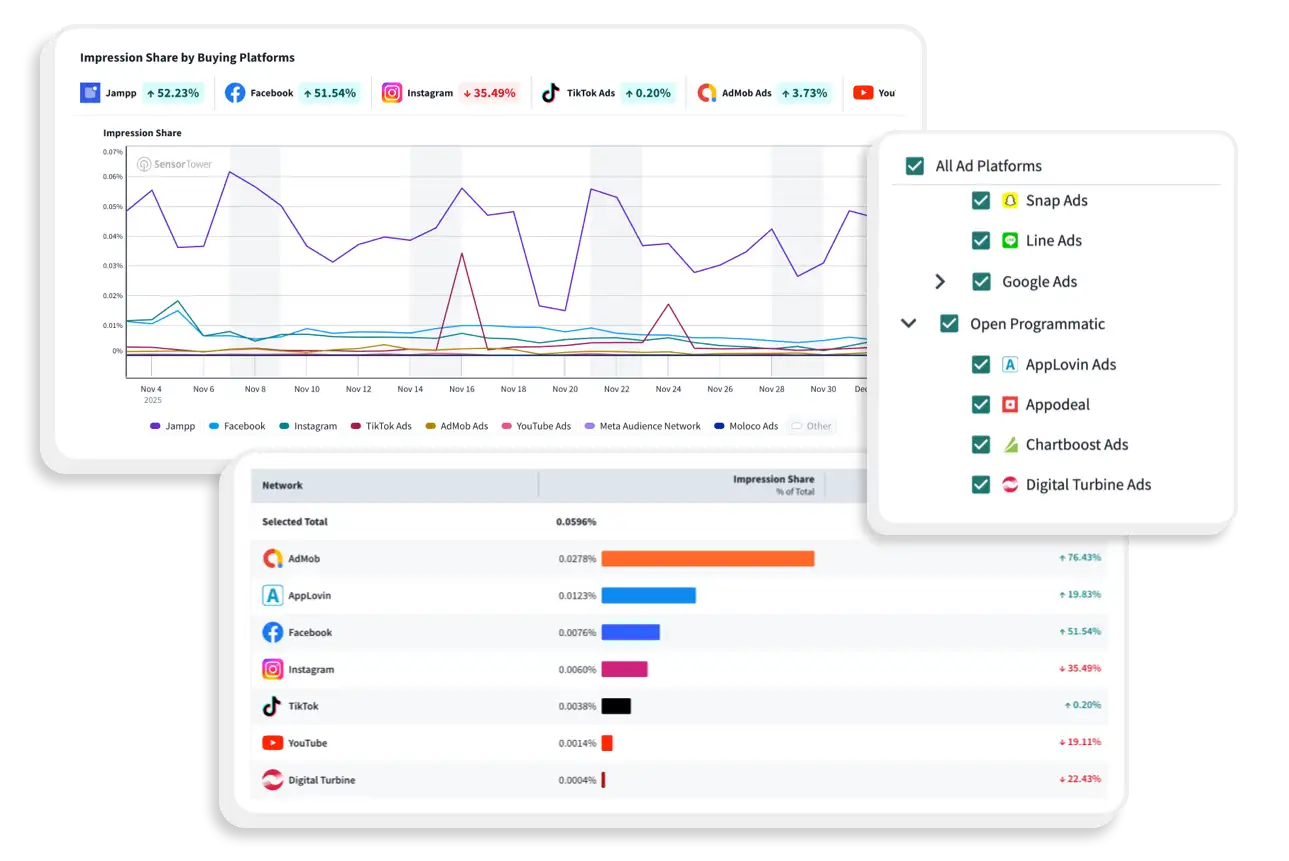The width and height of the screenshot is (1289, 861).
Task: Click the Instagram icon in network table
Action: [272, 669]
